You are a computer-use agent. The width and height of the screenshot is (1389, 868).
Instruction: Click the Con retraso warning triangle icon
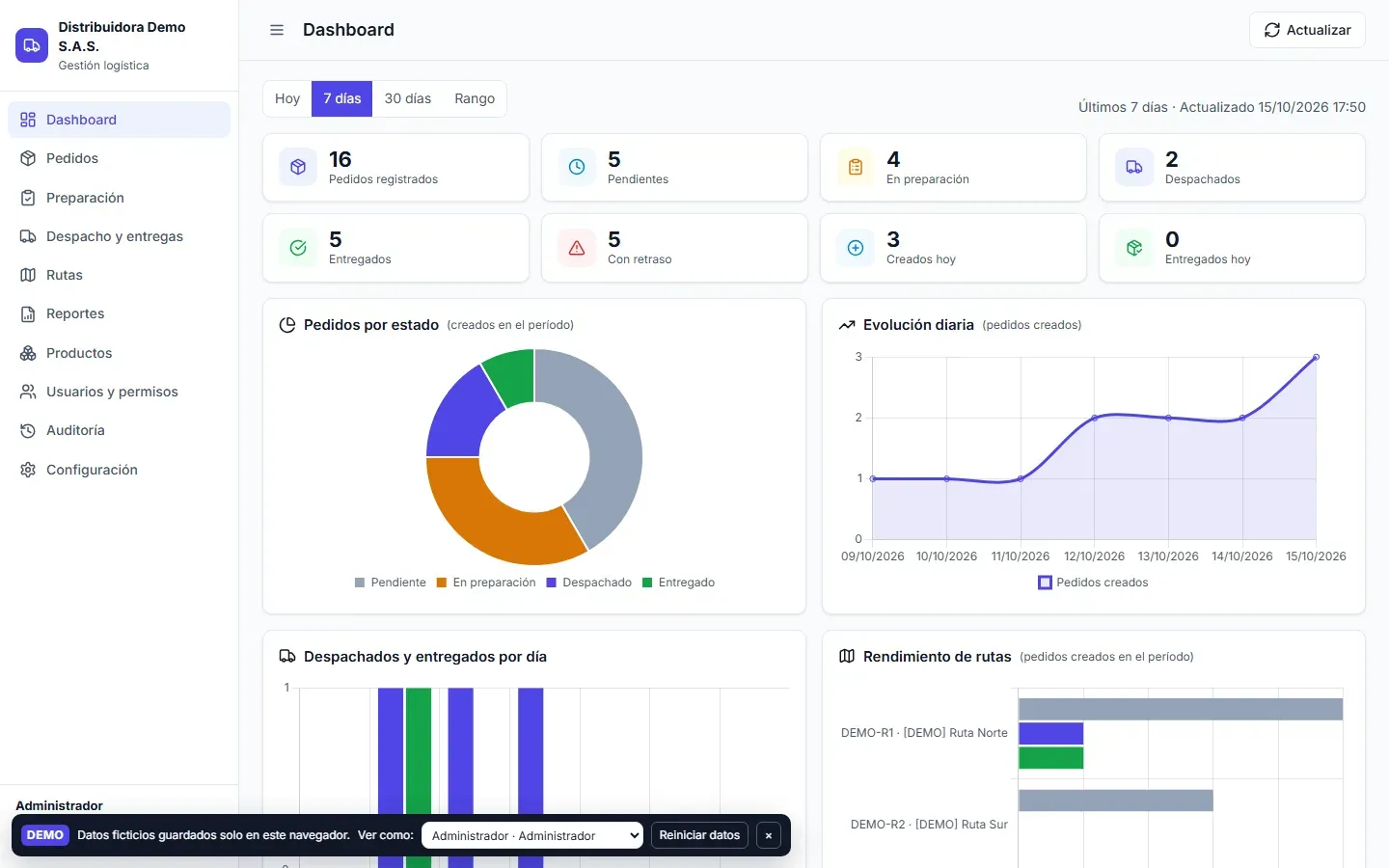point(577,248)
